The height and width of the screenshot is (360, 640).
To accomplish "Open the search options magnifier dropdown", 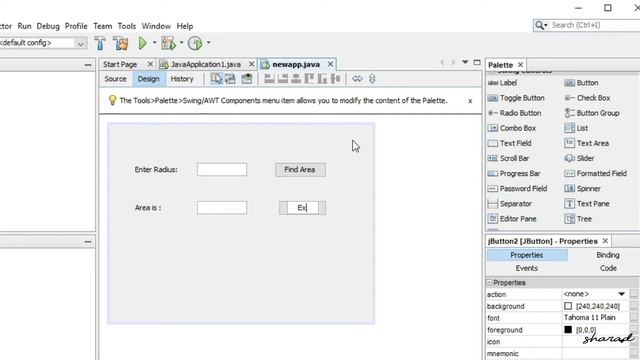I will (x=541, y=25).
